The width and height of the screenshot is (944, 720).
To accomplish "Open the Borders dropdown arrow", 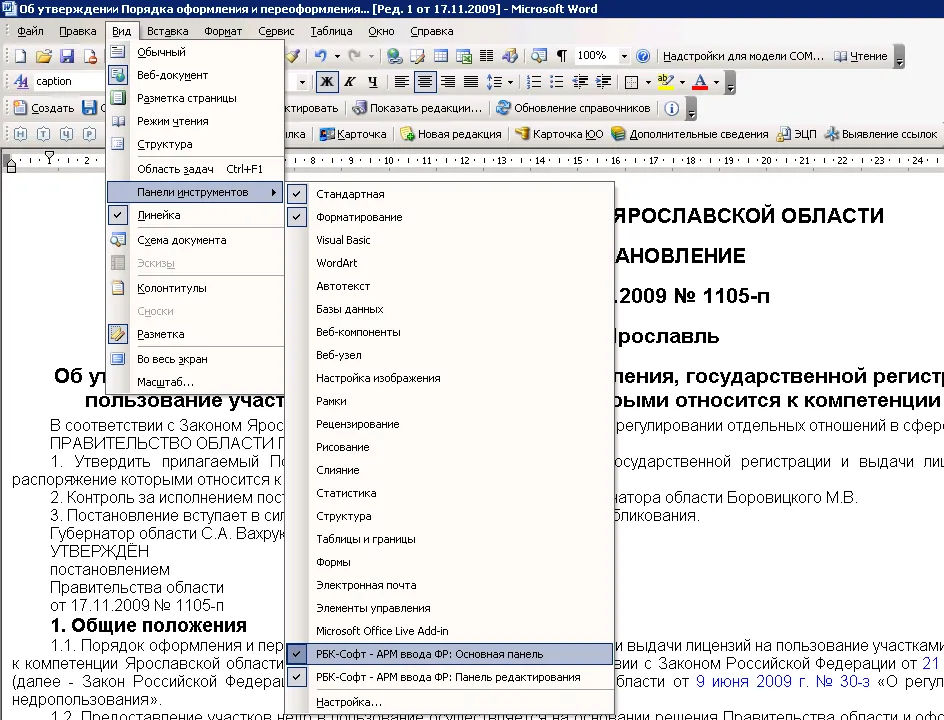I will click(648, 82).
